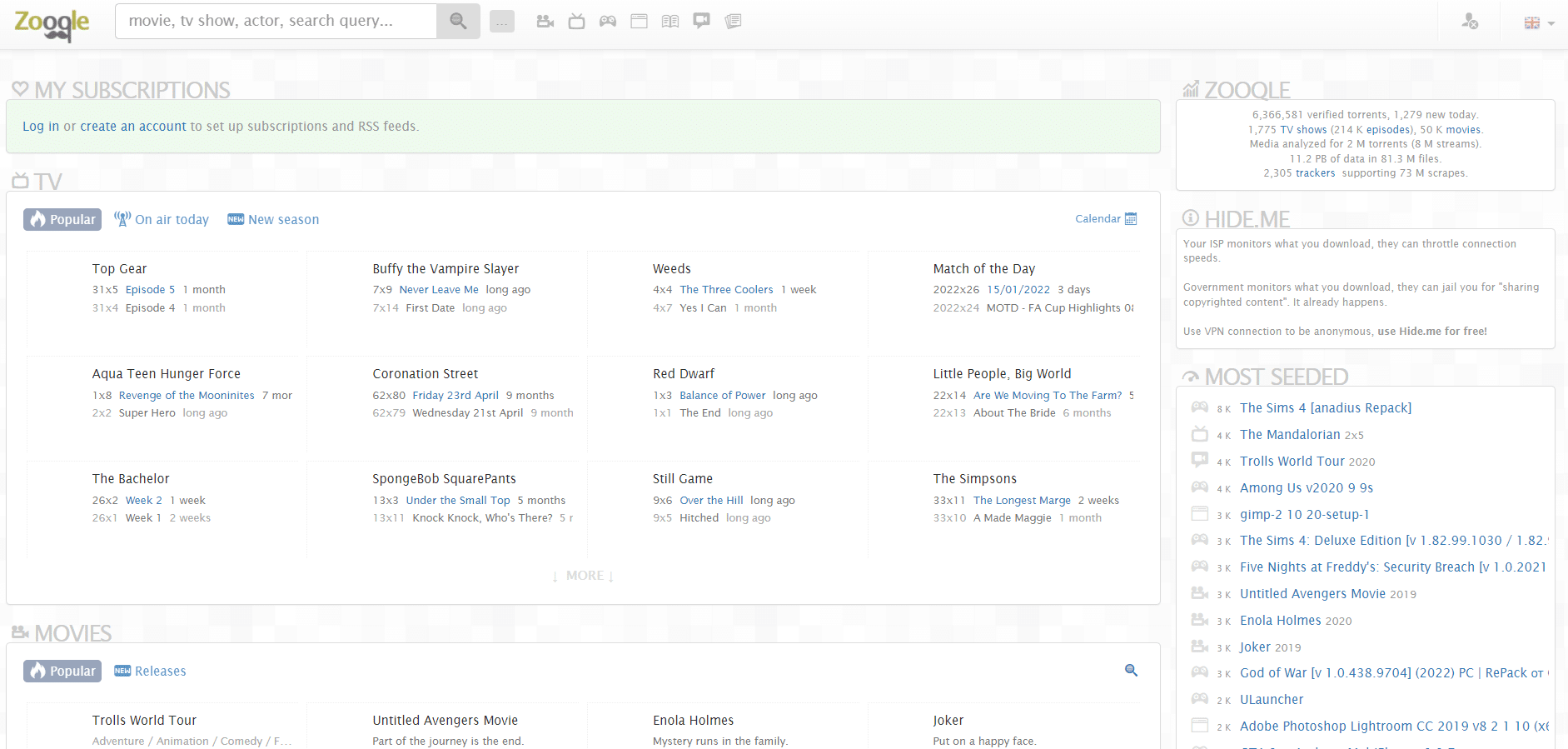The image size is (1568, 749).
Task: Expand more TV shows with MORE
Action: click(584, 576)
